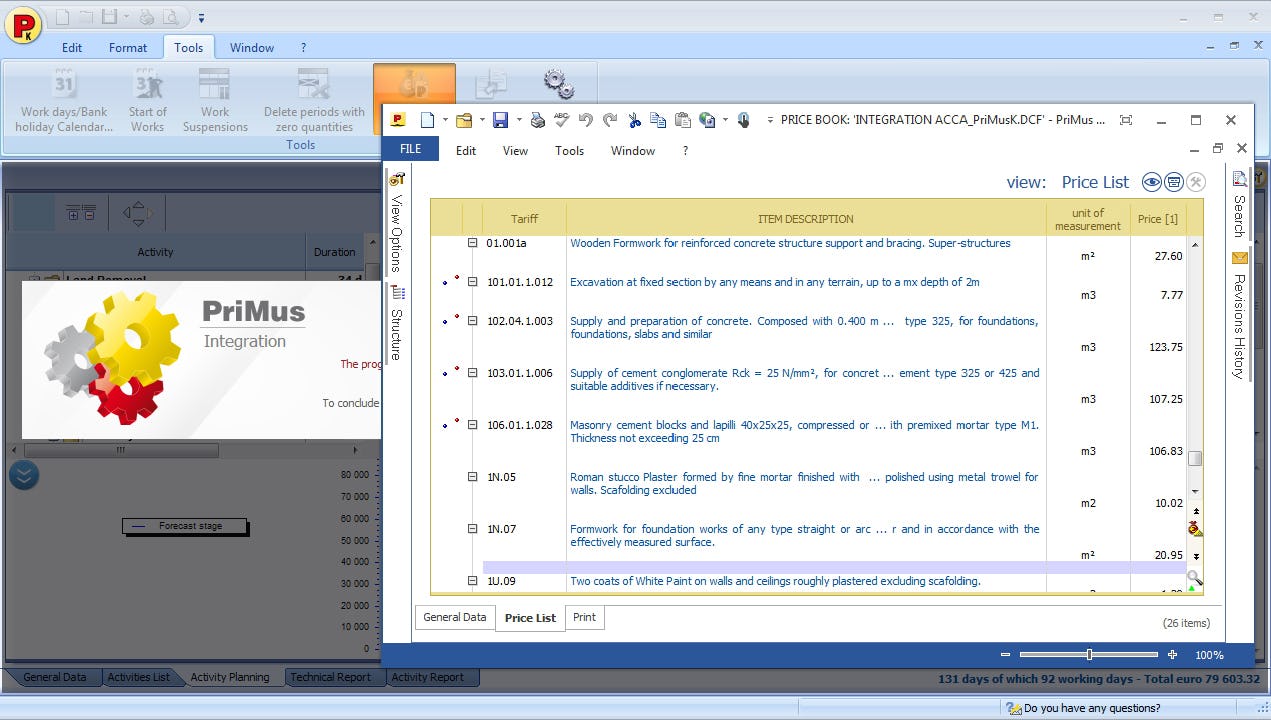Click the Activities List tab at bottom

[x=140, y=677]
